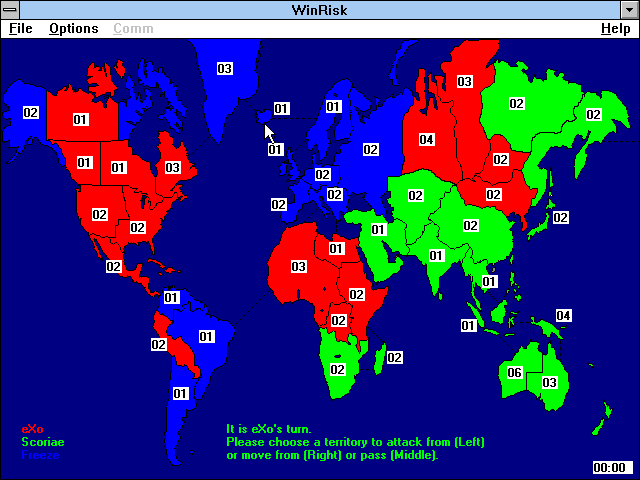Click the 02 label on Central America
This screenshot has height=480, width=640.
(x=113, y=267)
